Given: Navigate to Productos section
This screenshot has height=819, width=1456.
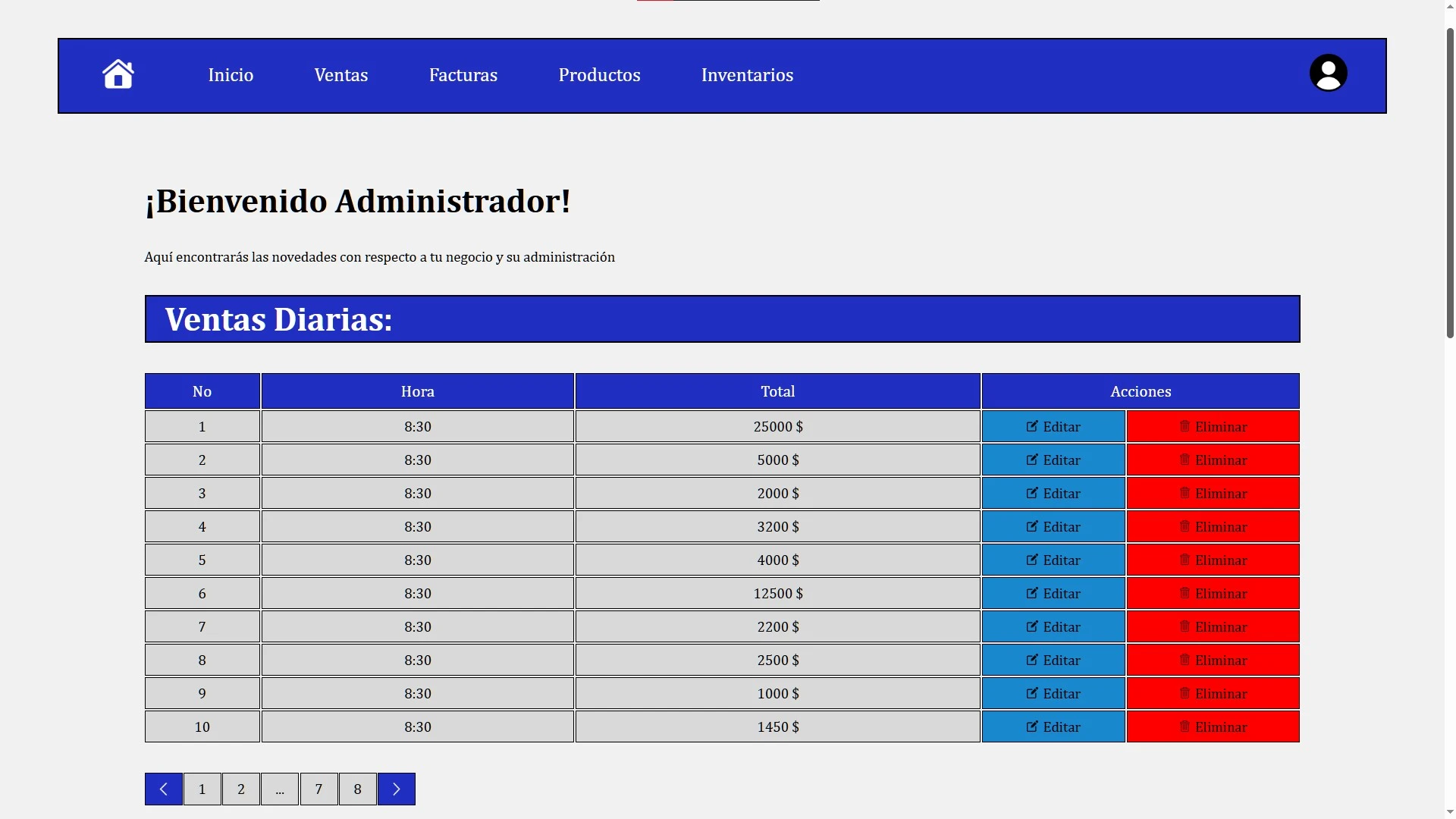Looking at the screenshot, I should [x=599, y=75].
